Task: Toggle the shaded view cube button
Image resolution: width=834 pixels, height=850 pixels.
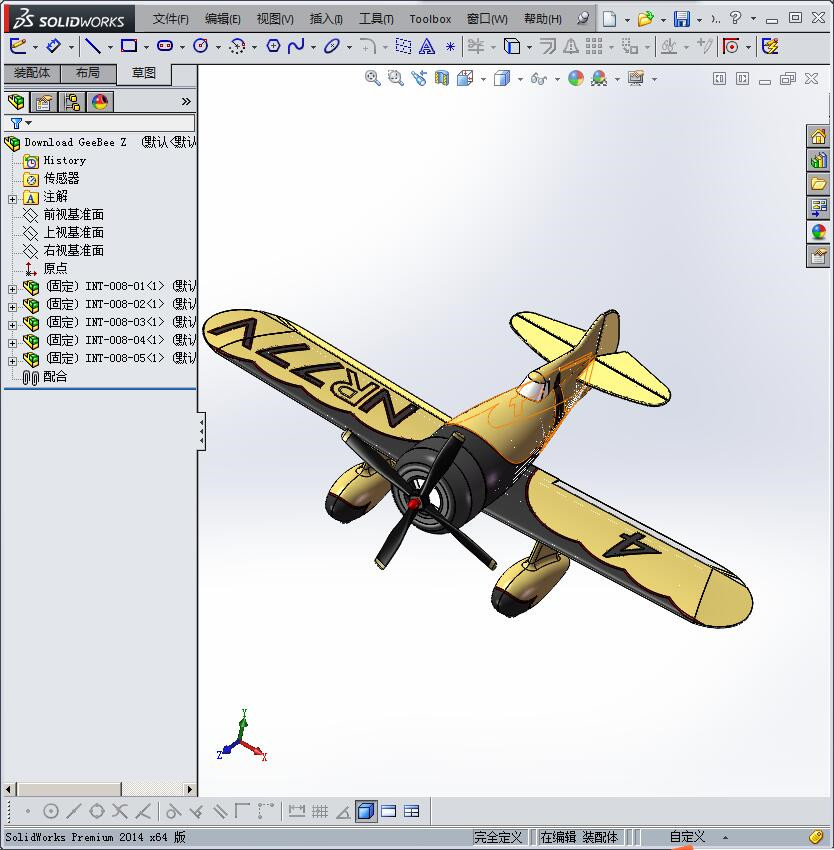Action: coord(366,811)
